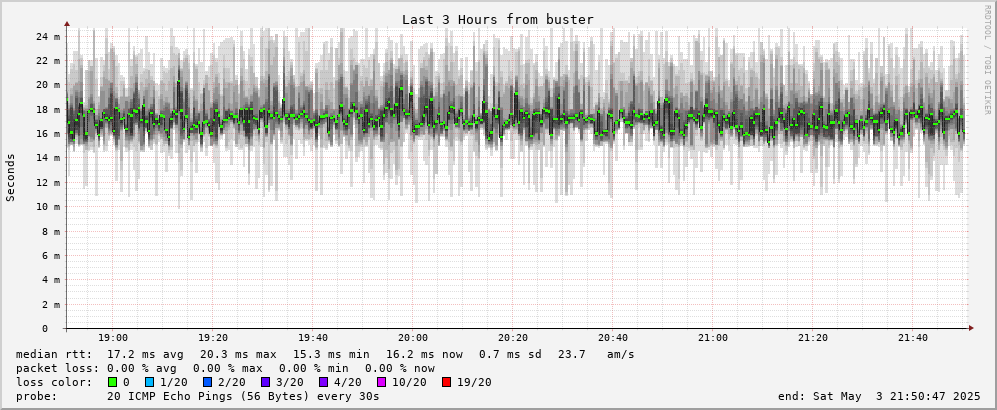Click the "18 m" y-axis value
Viewport: 997px width, 410px height.
point(48,109)
